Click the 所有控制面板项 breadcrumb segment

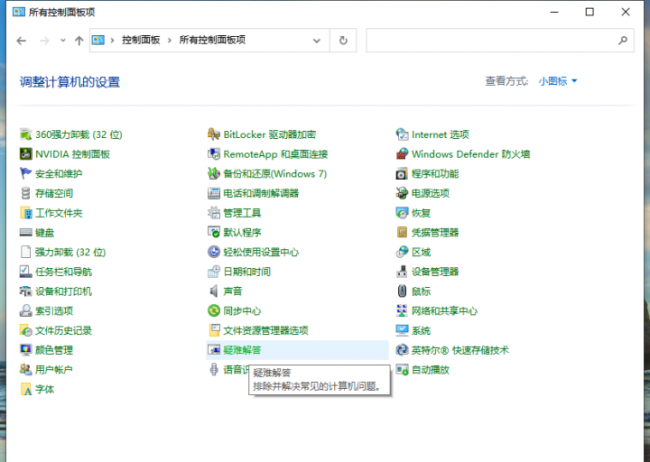click(212, 40)
